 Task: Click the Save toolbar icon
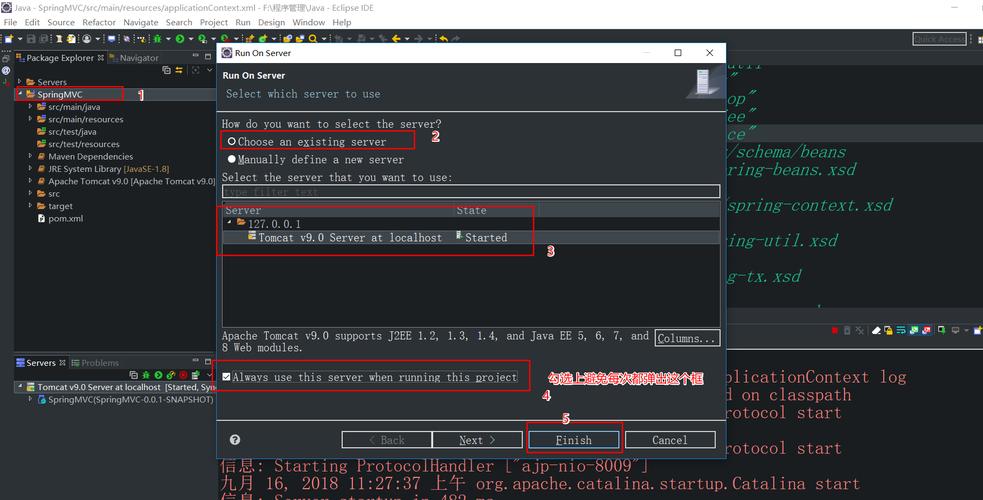(x=31, y=38)
